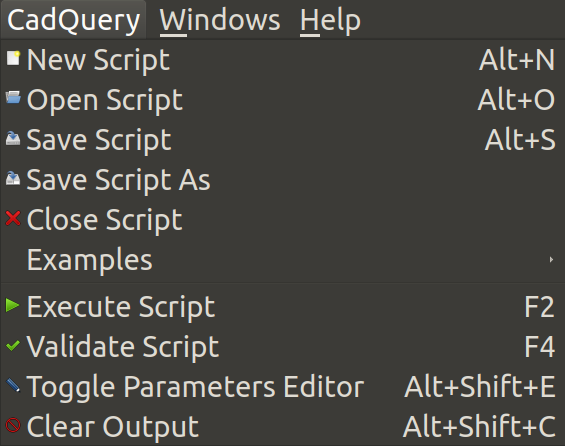Choose the New Script text label
Screen dimensions: 565x446
98,59
